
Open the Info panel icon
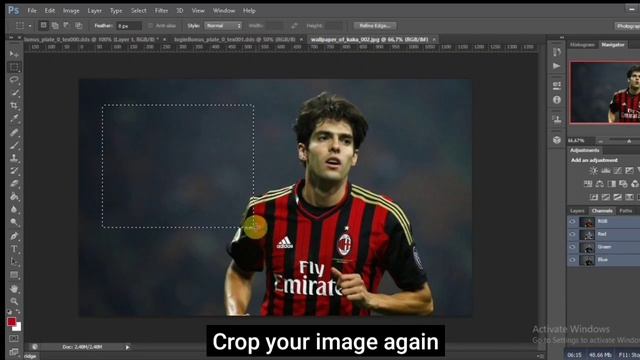point(557,100)
